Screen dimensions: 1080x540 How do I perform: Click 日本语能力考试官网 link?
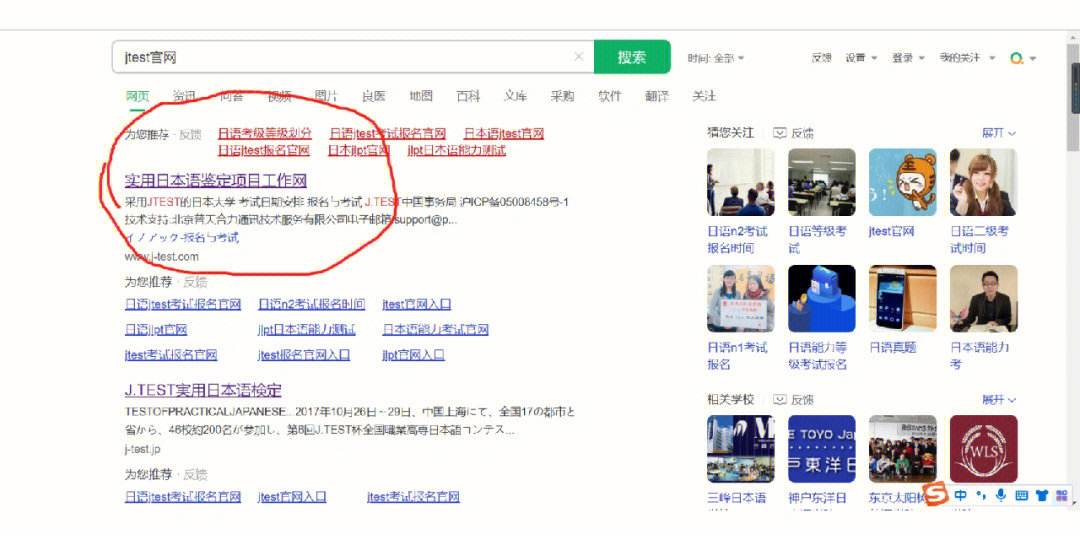tap(435, 330)
